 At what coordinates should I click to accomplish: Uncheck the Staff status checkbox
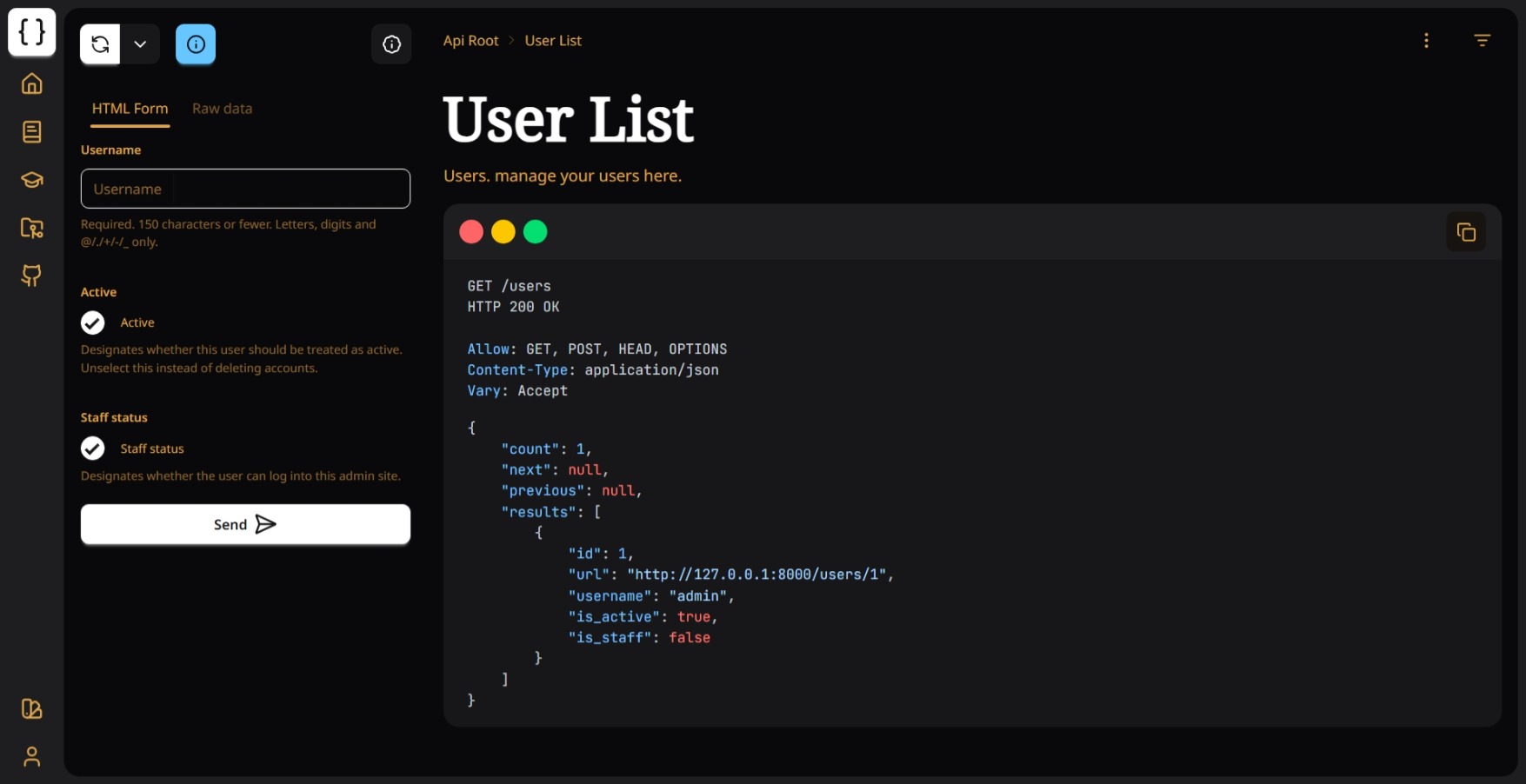pos(92,448)
